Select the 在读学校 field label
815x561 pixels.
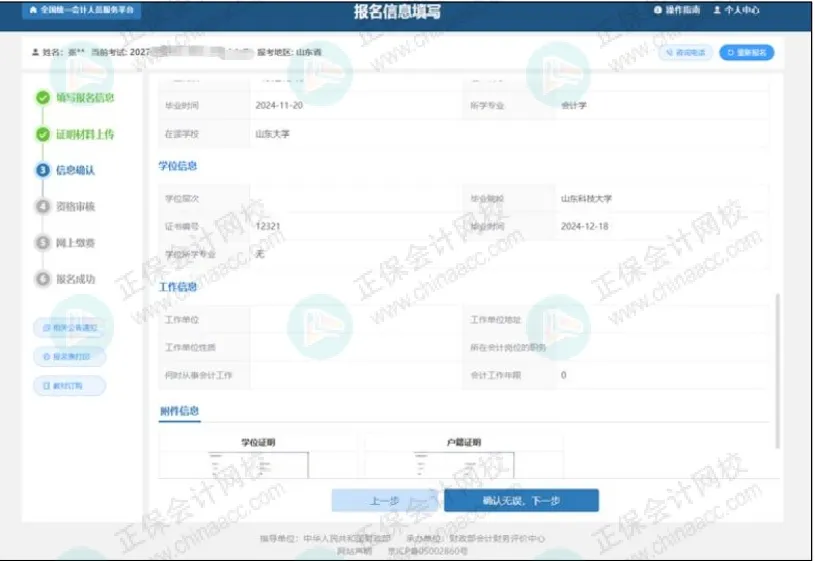tap(182, 134)
